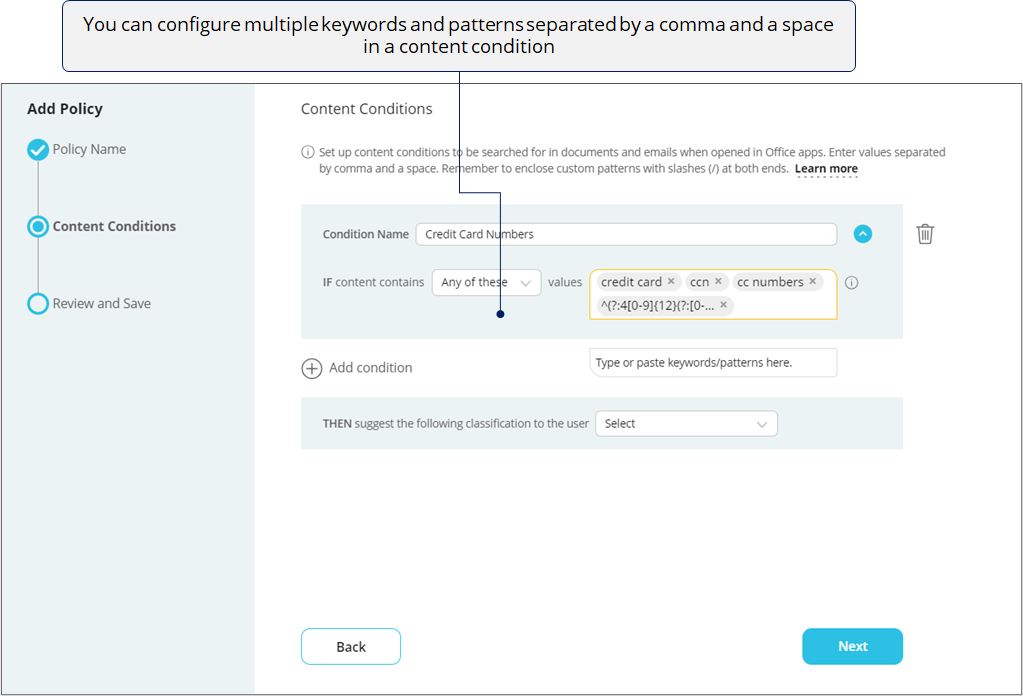Screen dimensions: 1023x696
Task: Delete condition with trash icon
Action: point(924,234)
